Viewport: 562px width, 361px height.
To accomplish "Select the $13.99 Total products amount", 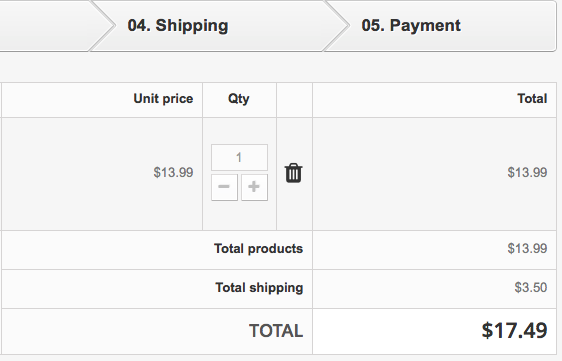I will coord(527,248).
